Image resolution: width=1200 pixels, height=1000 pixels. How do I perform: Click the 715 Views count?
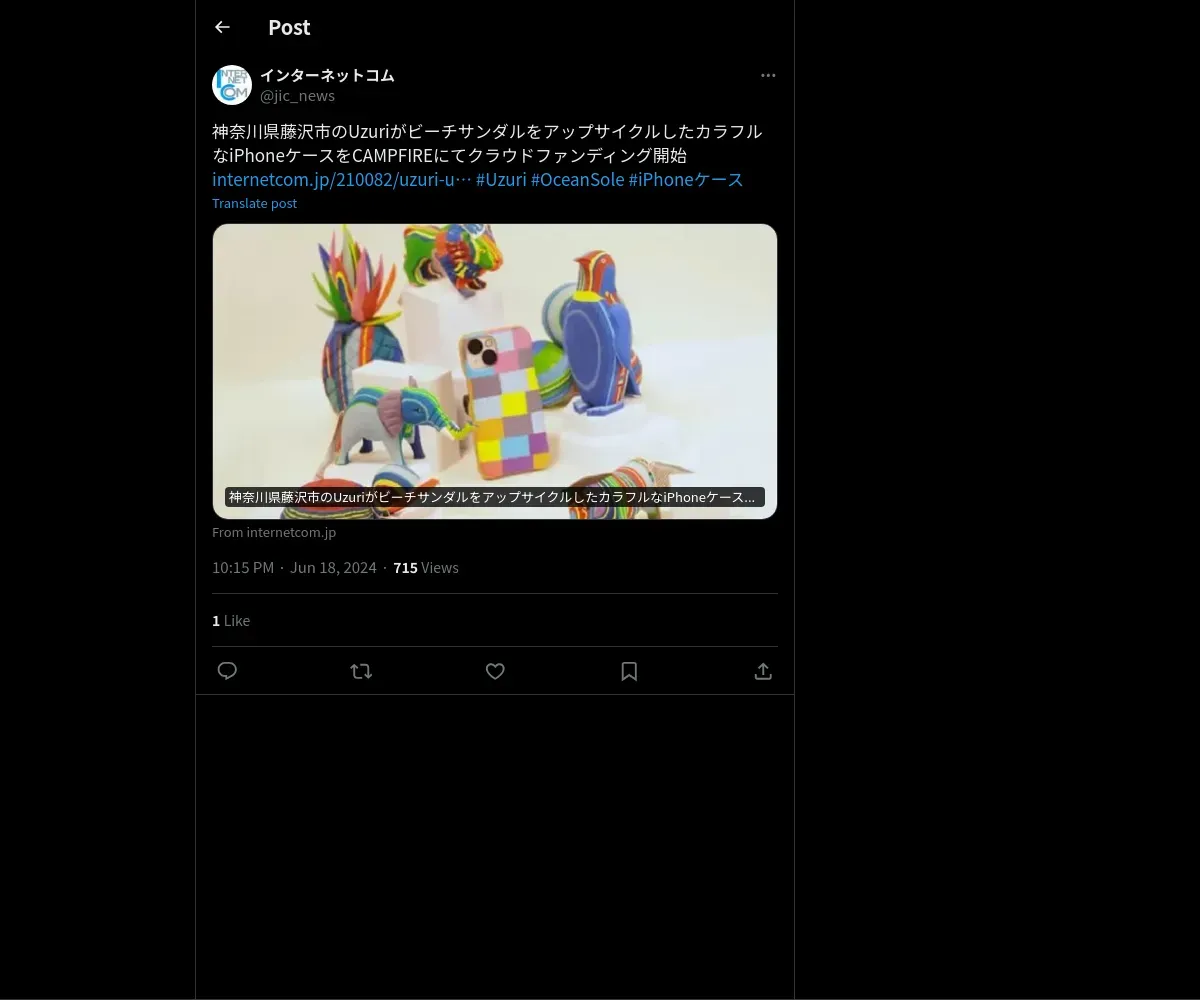(426, 568)
